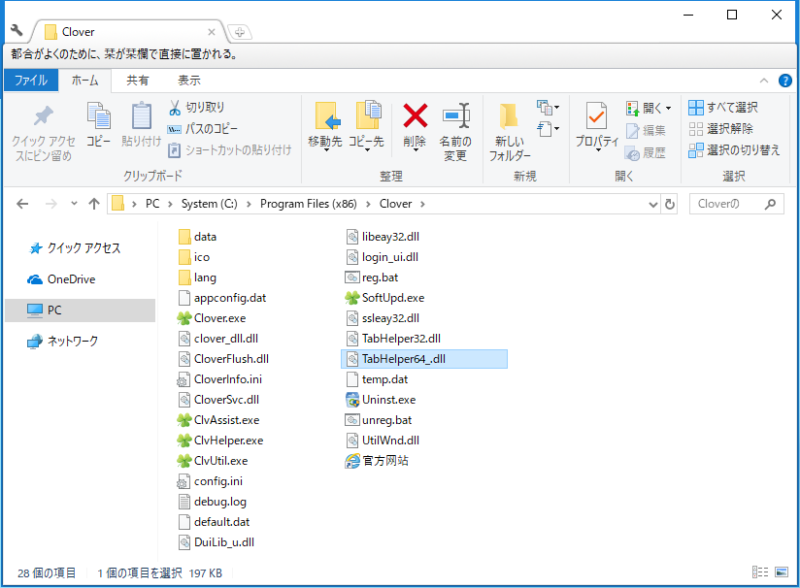Open Properties with the checkmark icon
This screenshot has width=800, height=588.
tap(596, 116)
